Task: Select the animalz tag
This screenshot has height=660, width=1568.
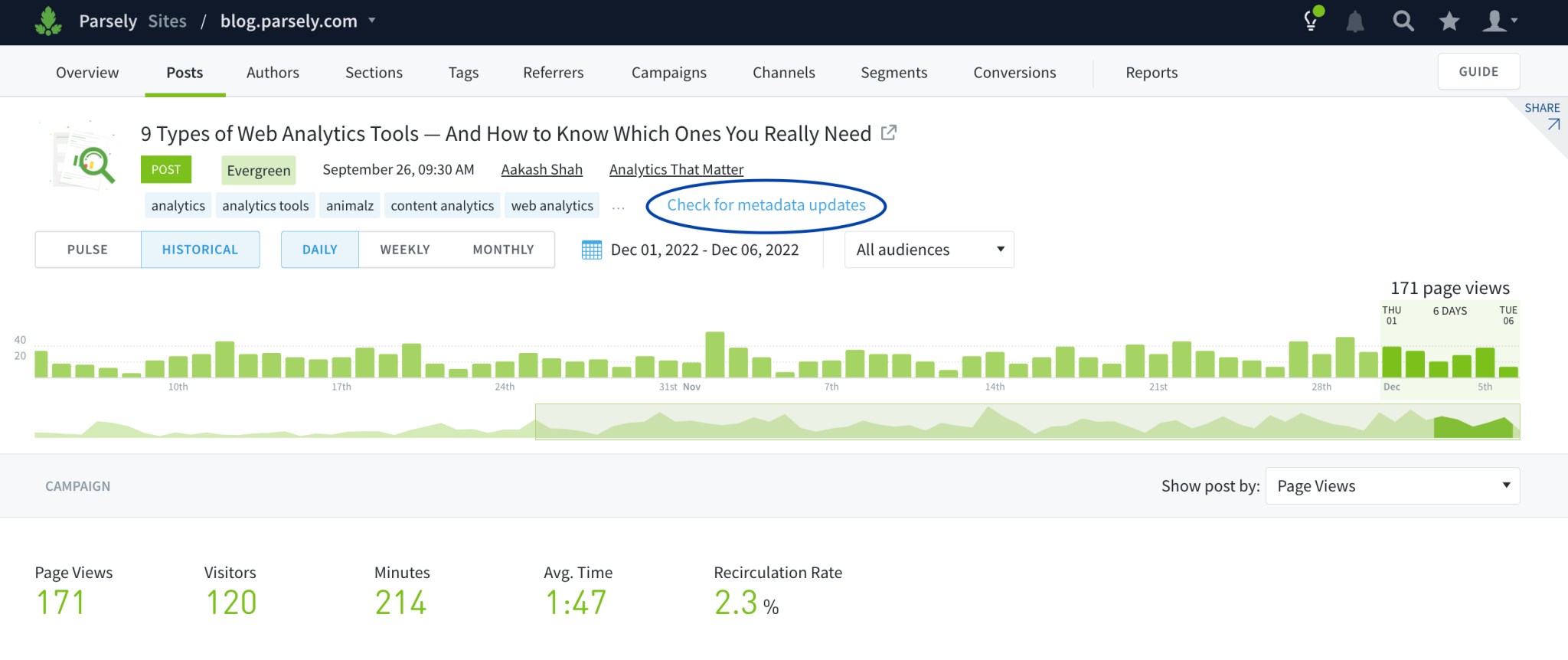Action: point(350,205)
